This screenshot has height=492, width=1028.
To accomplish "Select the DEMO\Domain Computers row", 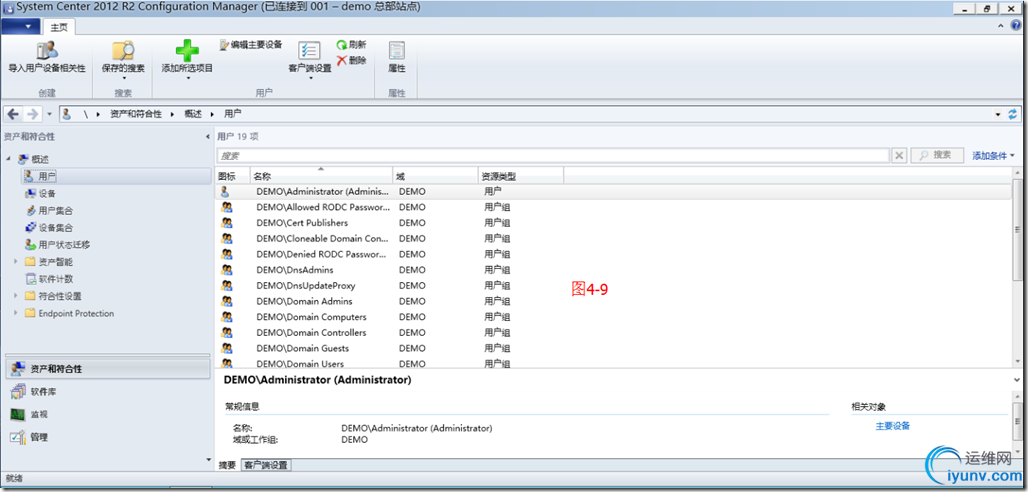I will [x=613, y=317].
